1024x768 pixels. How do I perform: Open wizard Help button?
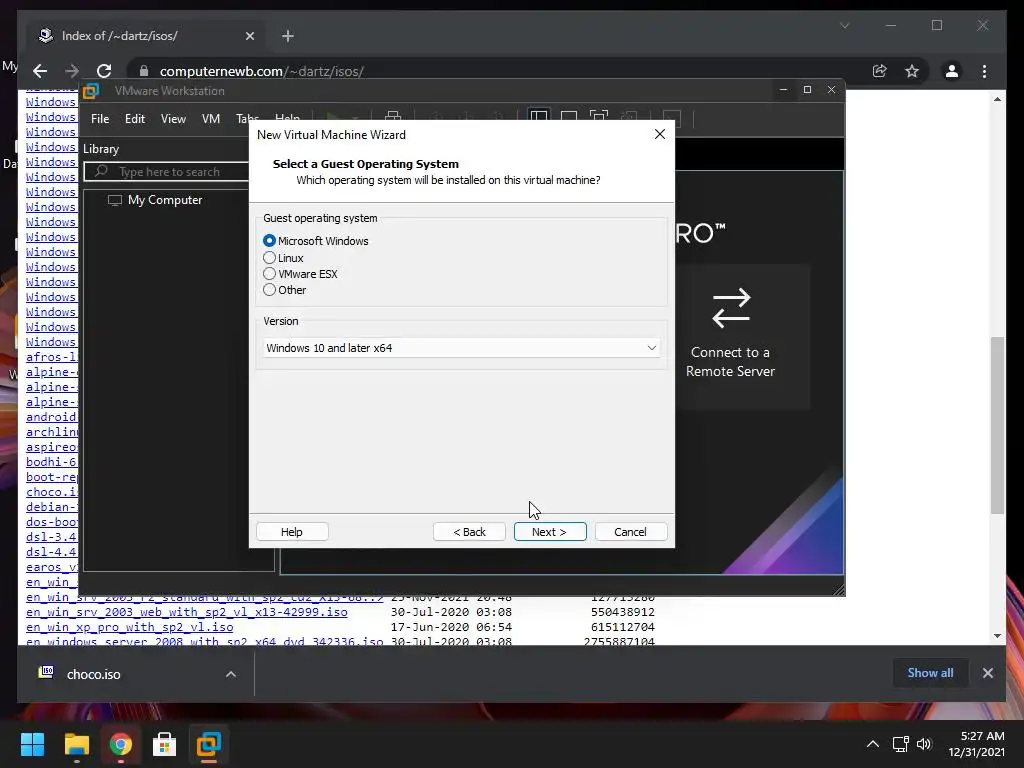(292, 532)
